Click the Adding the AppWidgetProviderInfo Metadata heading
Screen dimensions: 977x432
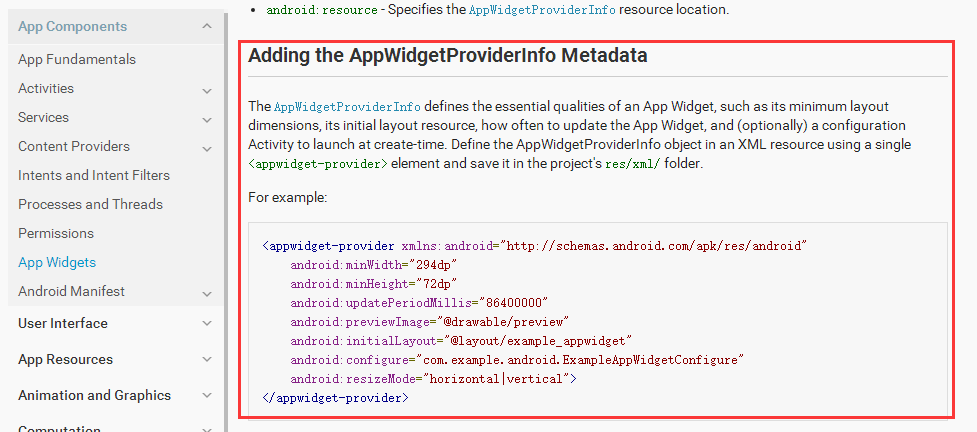[448, 56]
